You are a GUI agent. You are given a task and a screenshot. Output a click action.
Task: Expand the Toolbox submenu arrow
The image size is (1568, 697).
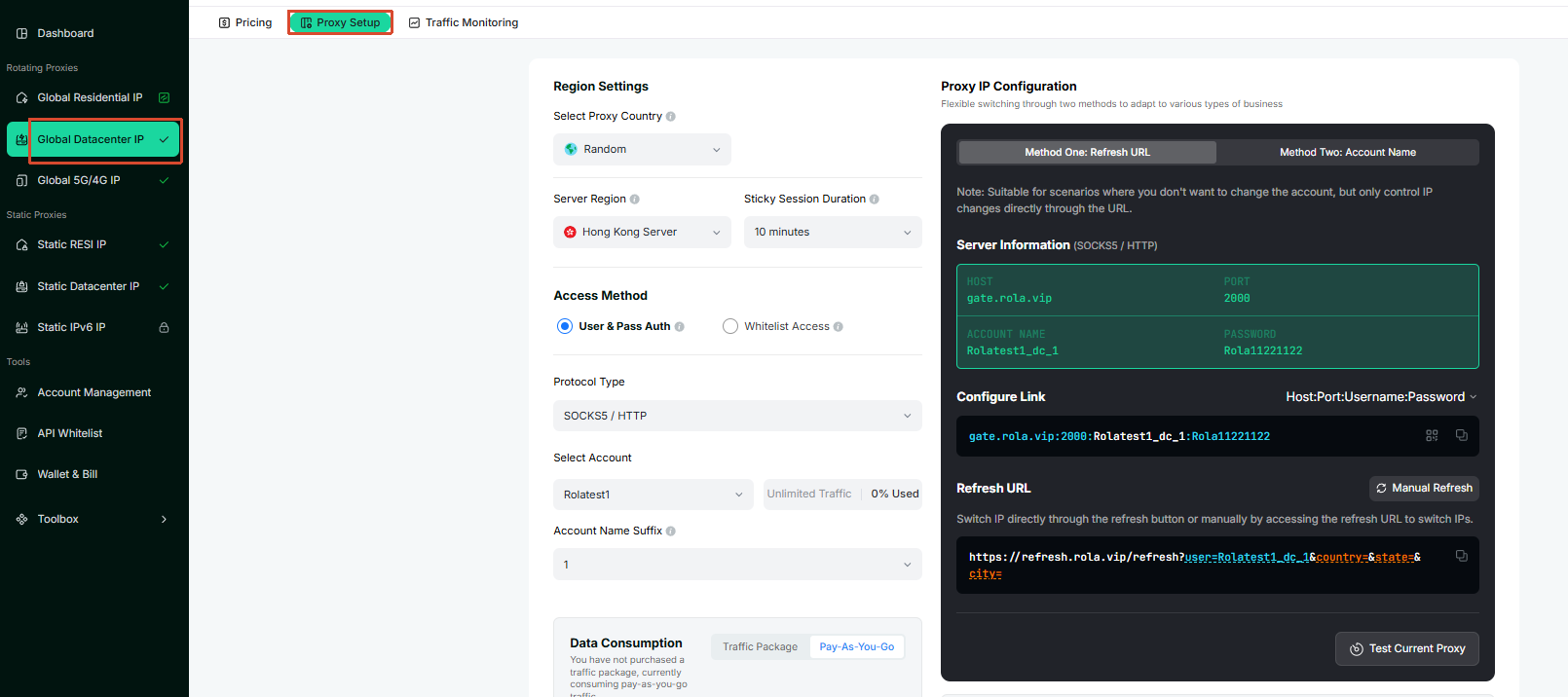164,519
